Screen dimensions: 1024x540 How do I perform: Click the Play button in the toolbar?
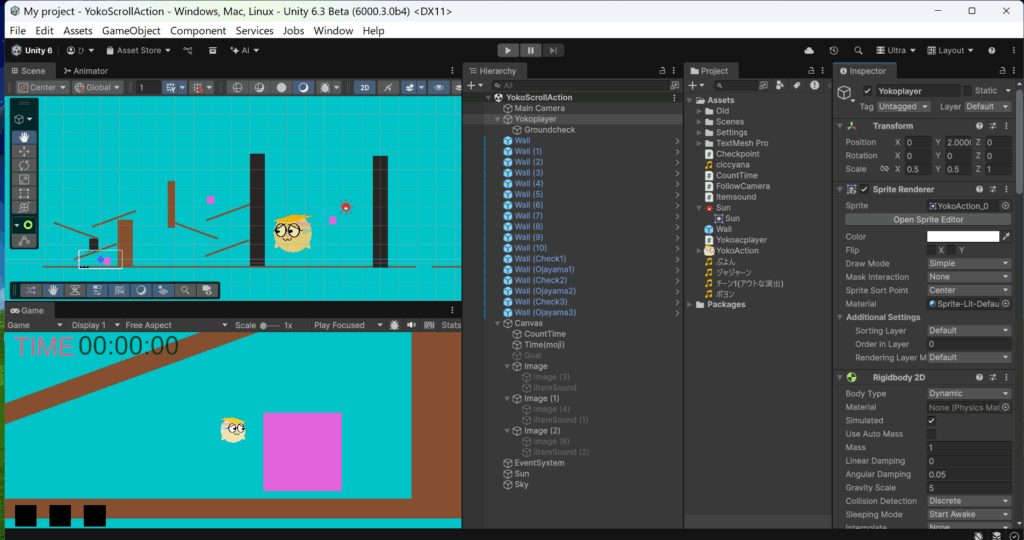508,50
